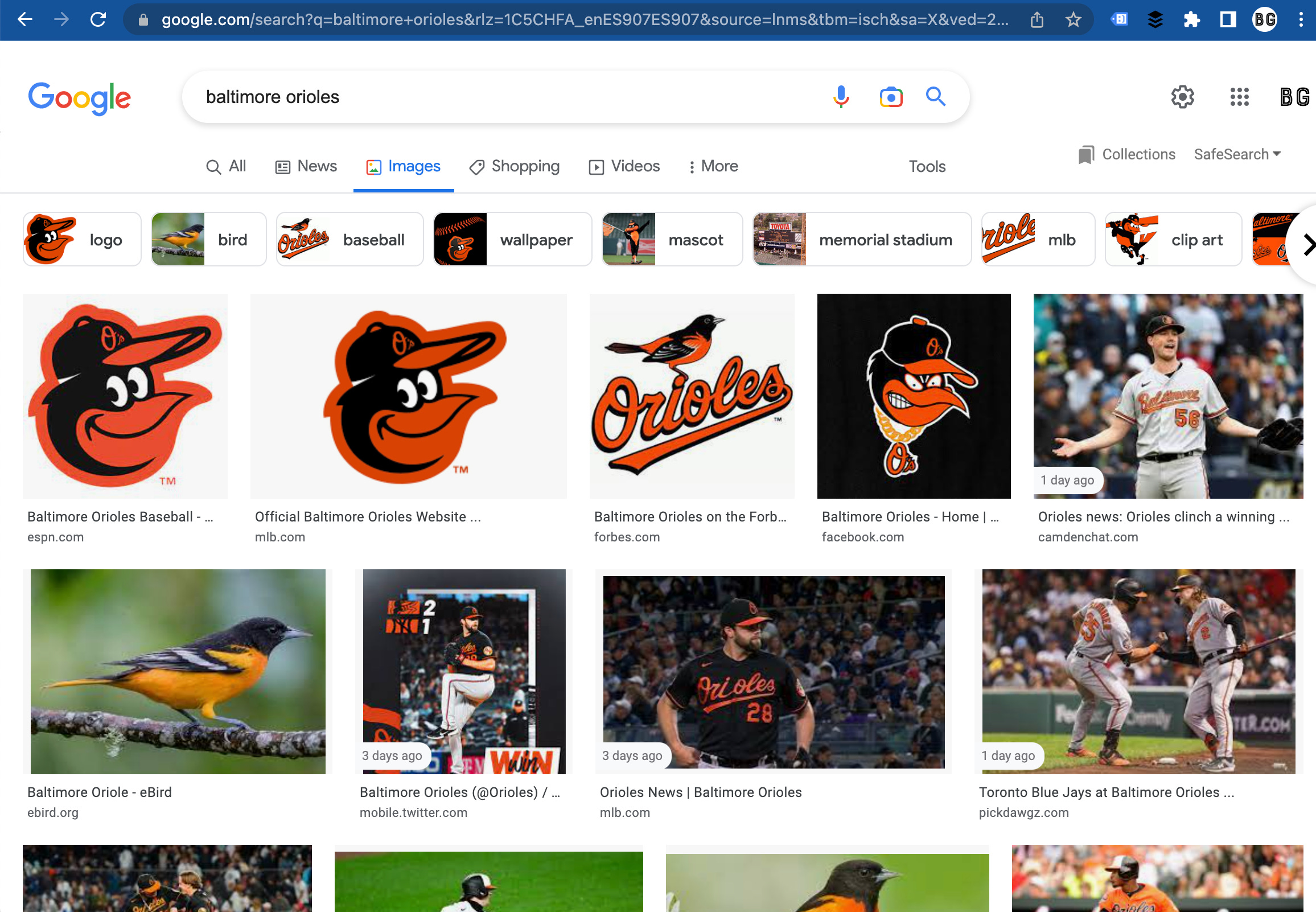Image resolution: width=1316 pixels, height=912 pixels.
Task: Switch to the All results tab
Action: coord(226,166)
